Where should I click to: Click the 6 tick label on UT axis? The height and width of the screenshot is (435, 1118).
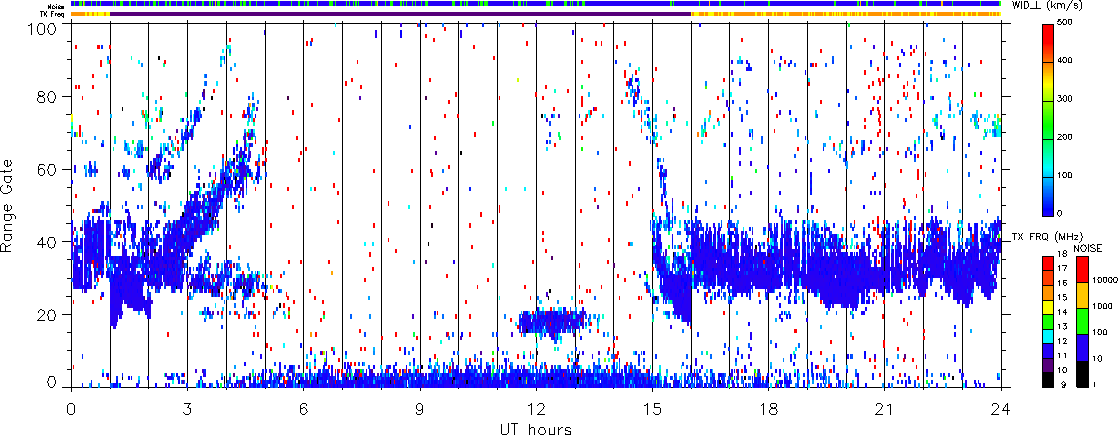(x=304, y=409)
